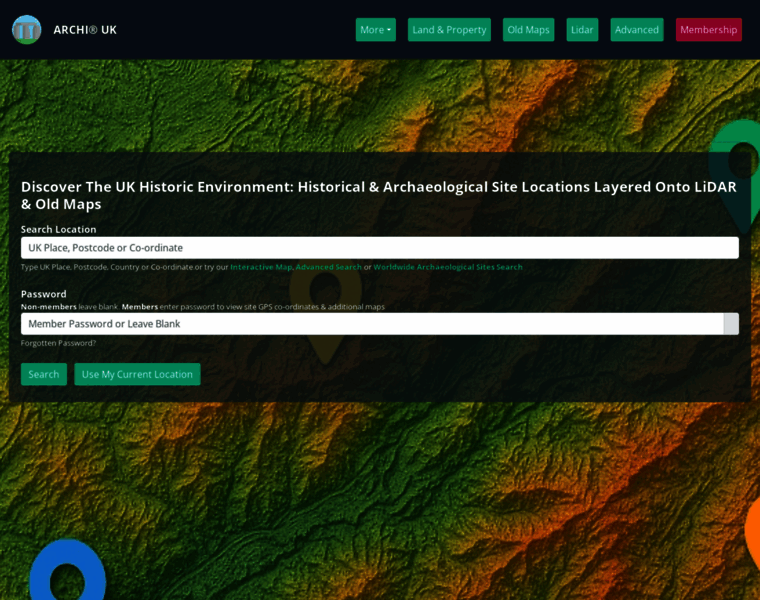Click the ARCHI UK logo icon
The width and height of the screenshot is (760, 600).
(26, 29)
